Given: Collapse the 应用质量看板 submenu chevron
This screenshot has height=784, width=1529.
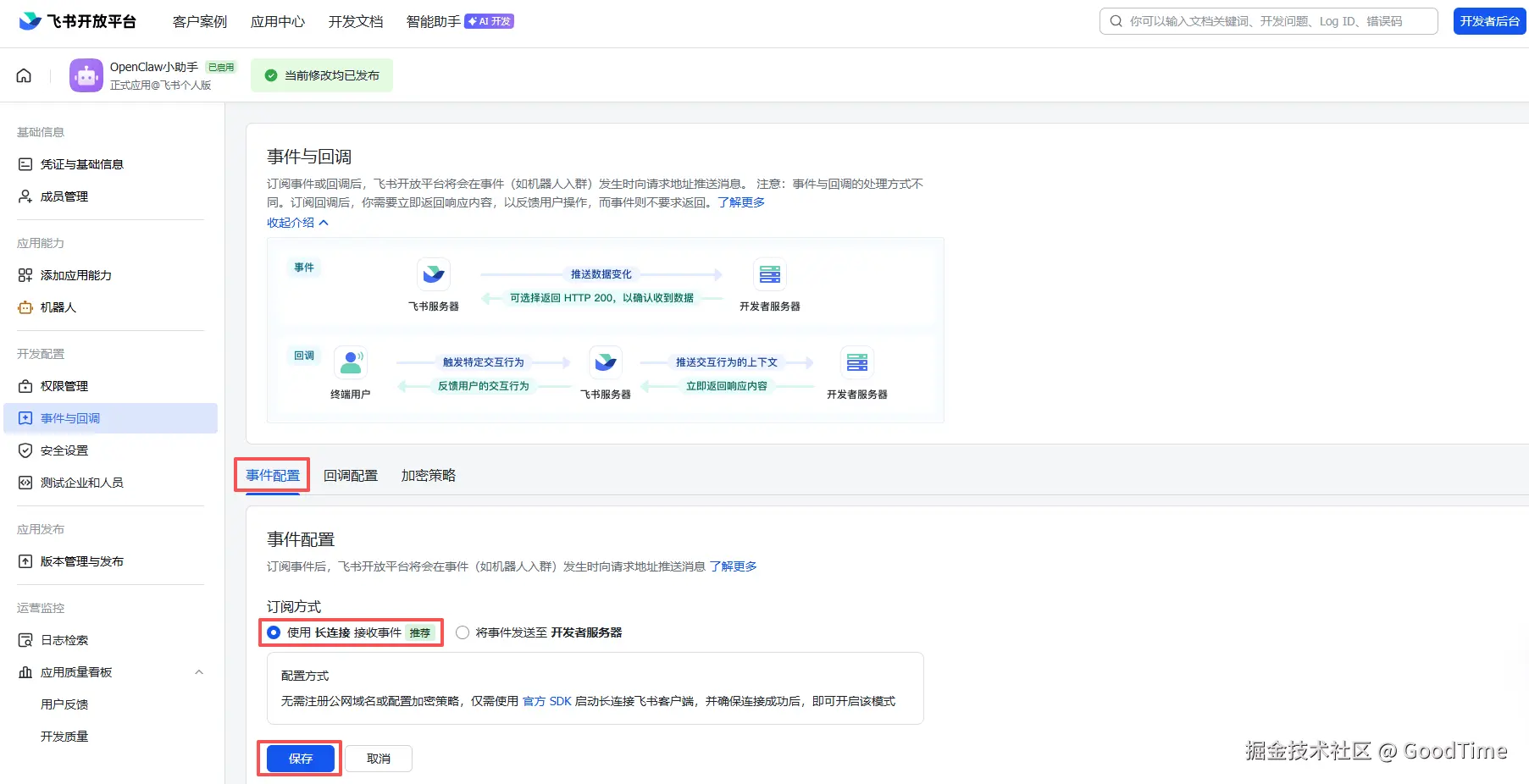Looking at the screenshot, I should pyautogui.click(x=199, y=672).
